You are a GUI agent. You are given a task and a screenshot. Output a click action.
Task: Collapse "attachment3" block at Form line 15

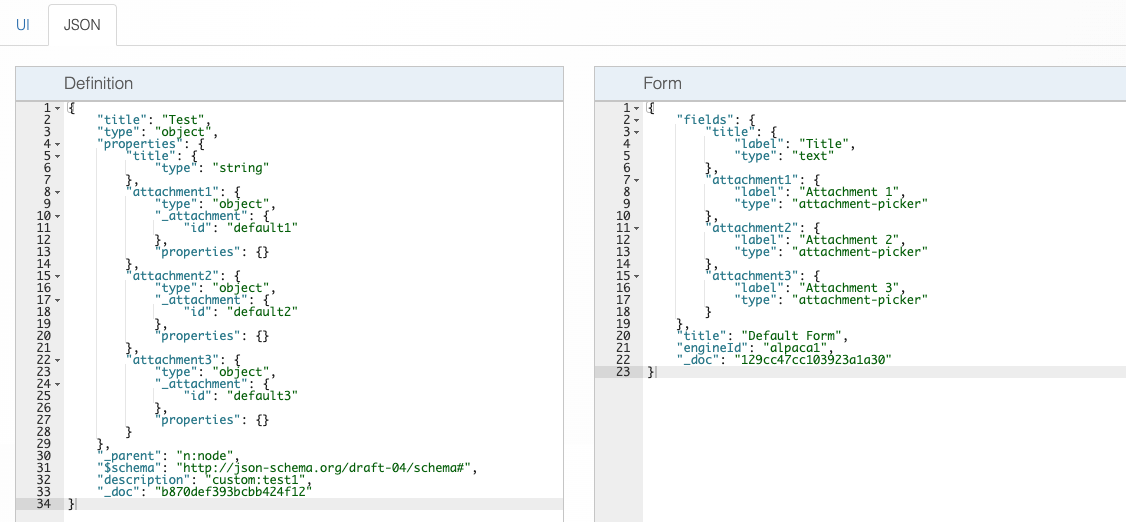point(636,276)
